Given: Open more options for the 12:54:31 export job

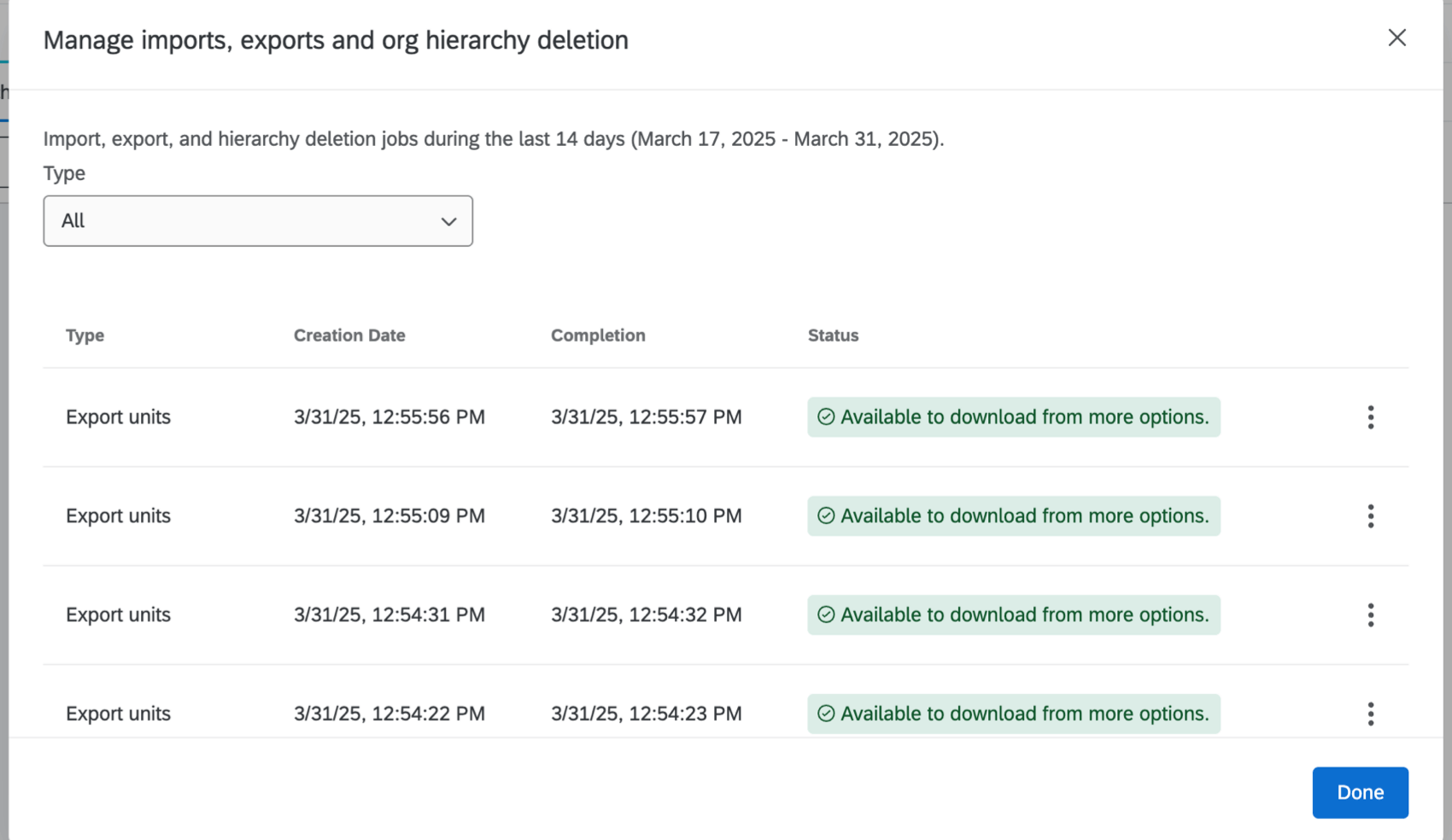Looking at the screenshot, I should [1370, 615].
